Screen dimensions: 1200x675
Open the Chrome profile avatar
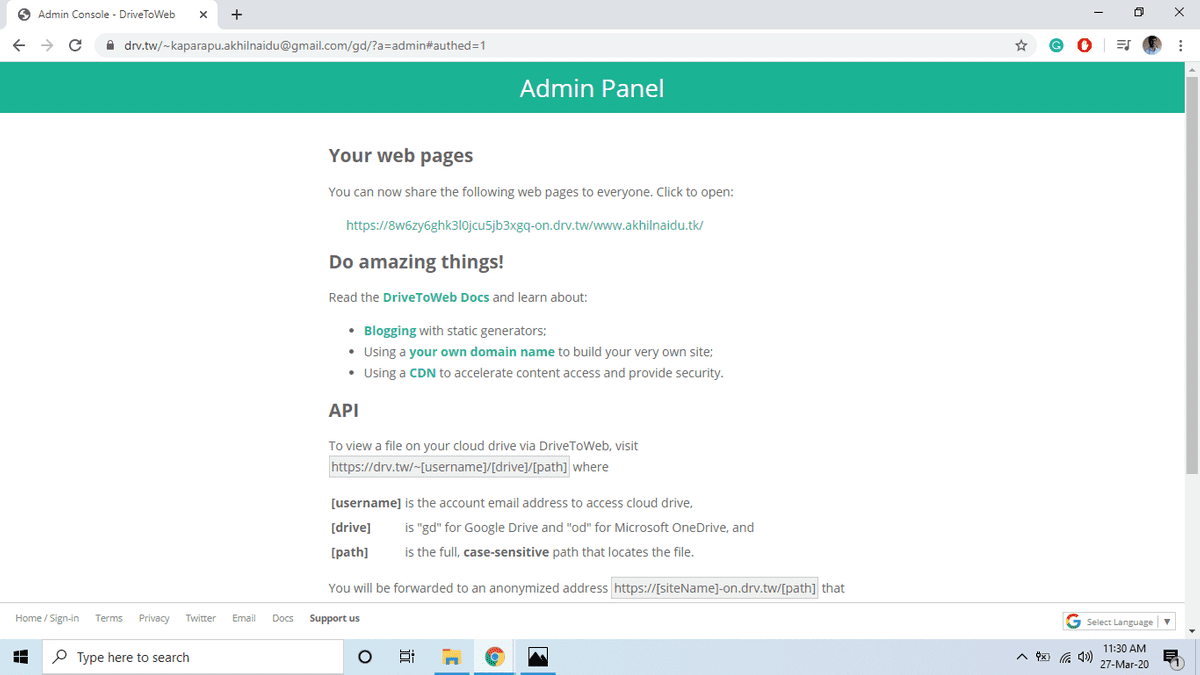pyautogui.click(x=1152, y=45)
